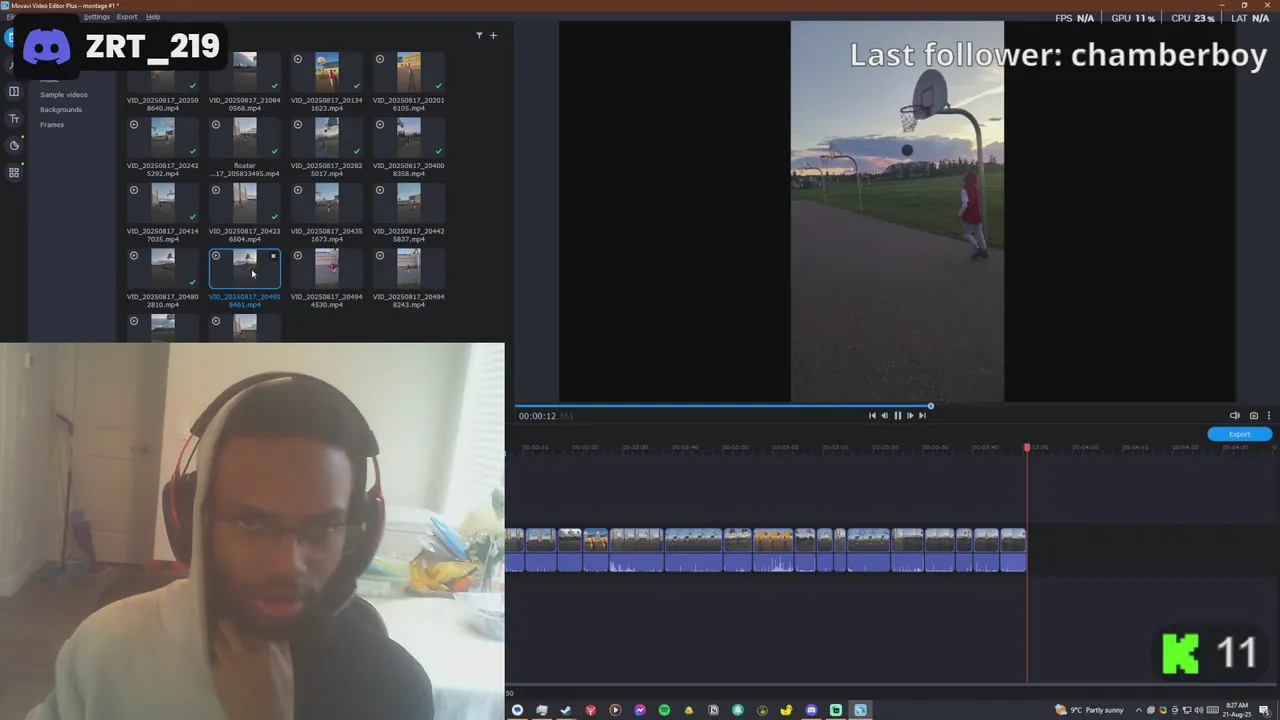
Task: Pause the preview playback
Action: (x=897, y=416)
